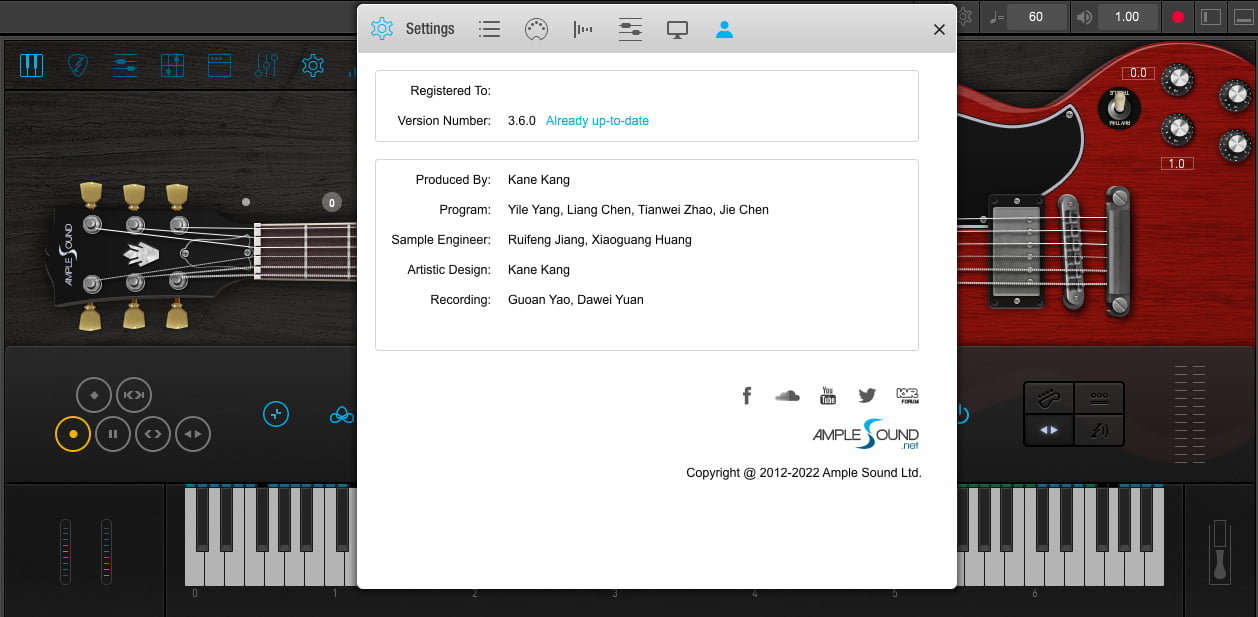Open the KVR Forum icon

907,395
